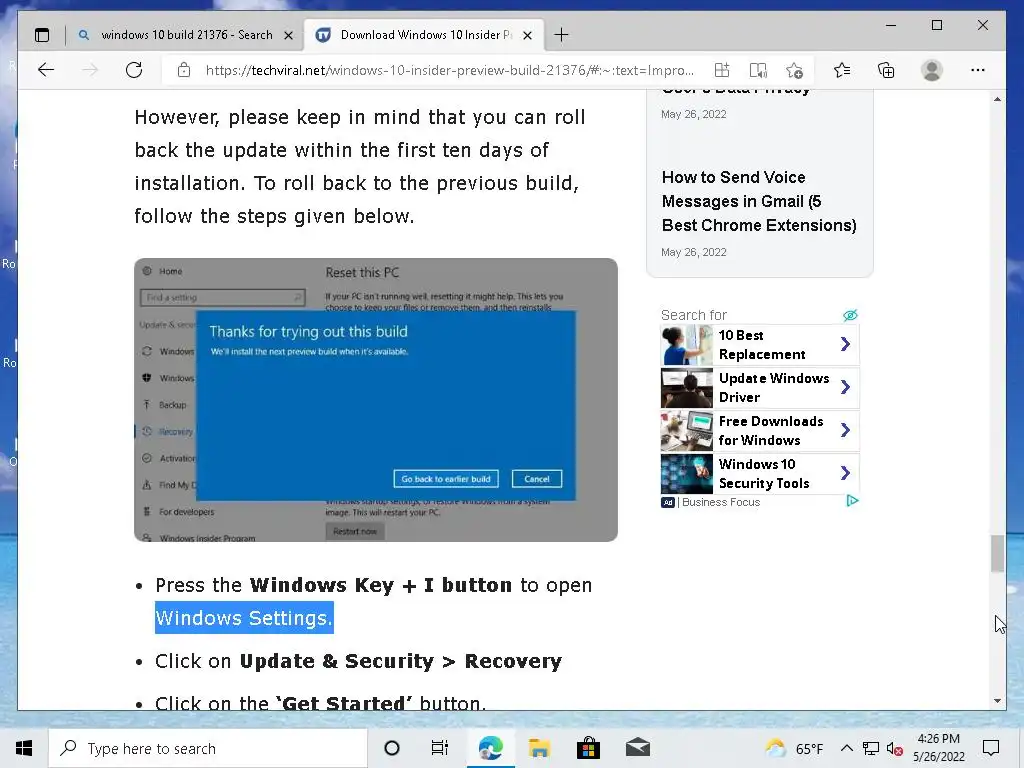This screenshot has width=1024, height=768.
Task: Open the apps grid icon in address bar
Action: pos(722,70)
